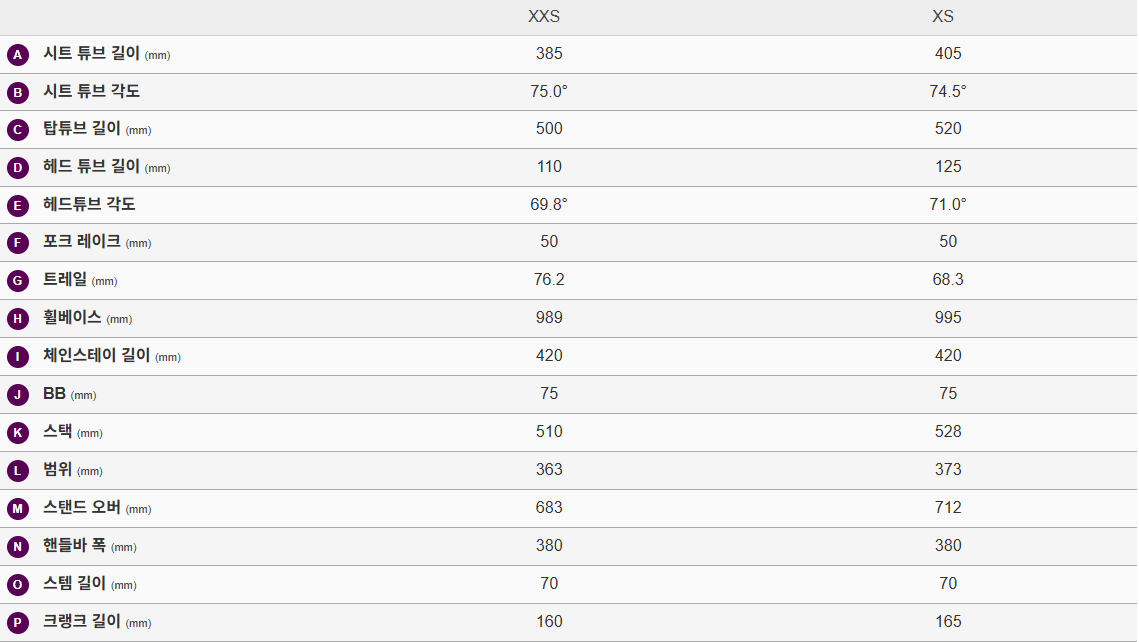Click the 핸들바 폭 row label

75,545
